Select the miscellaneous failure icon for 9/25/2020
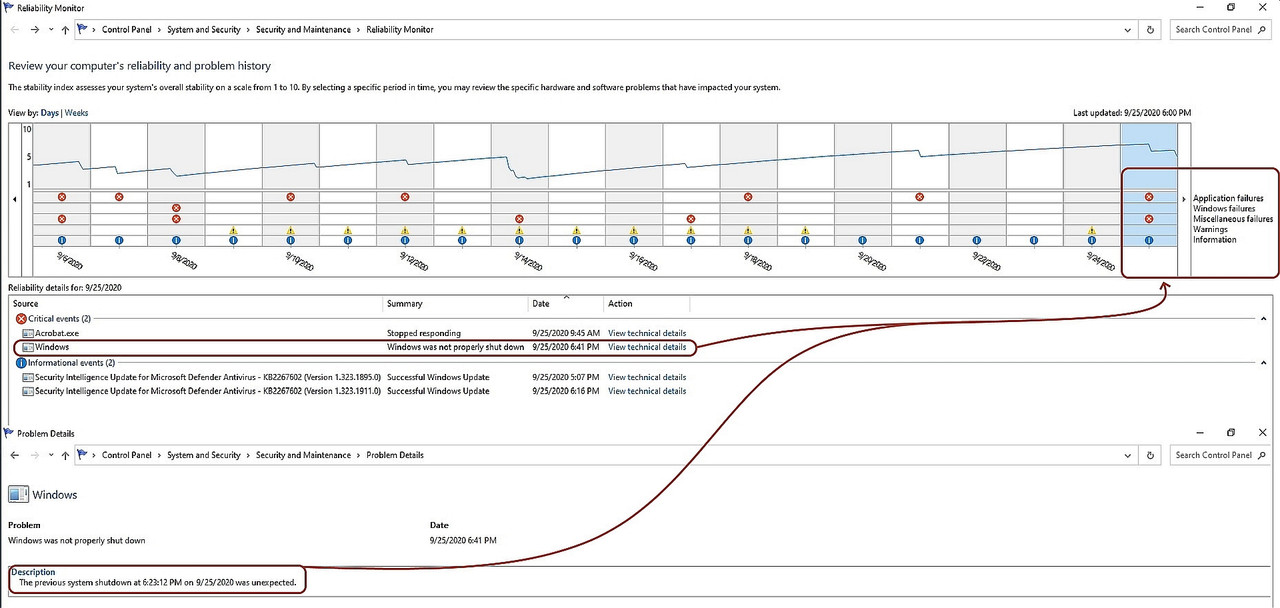The image size is (1280, 608). (x=1149, y=218)
